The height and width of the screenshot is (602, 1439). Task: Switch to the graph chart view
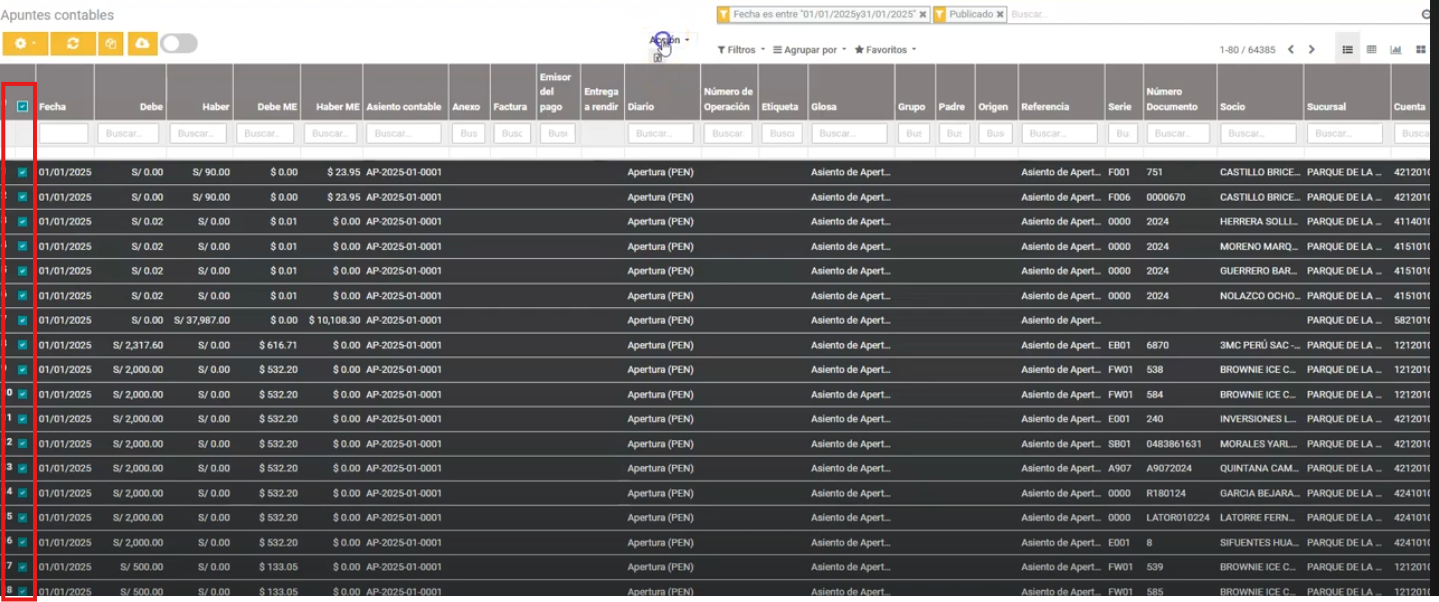pos(1396,50)
